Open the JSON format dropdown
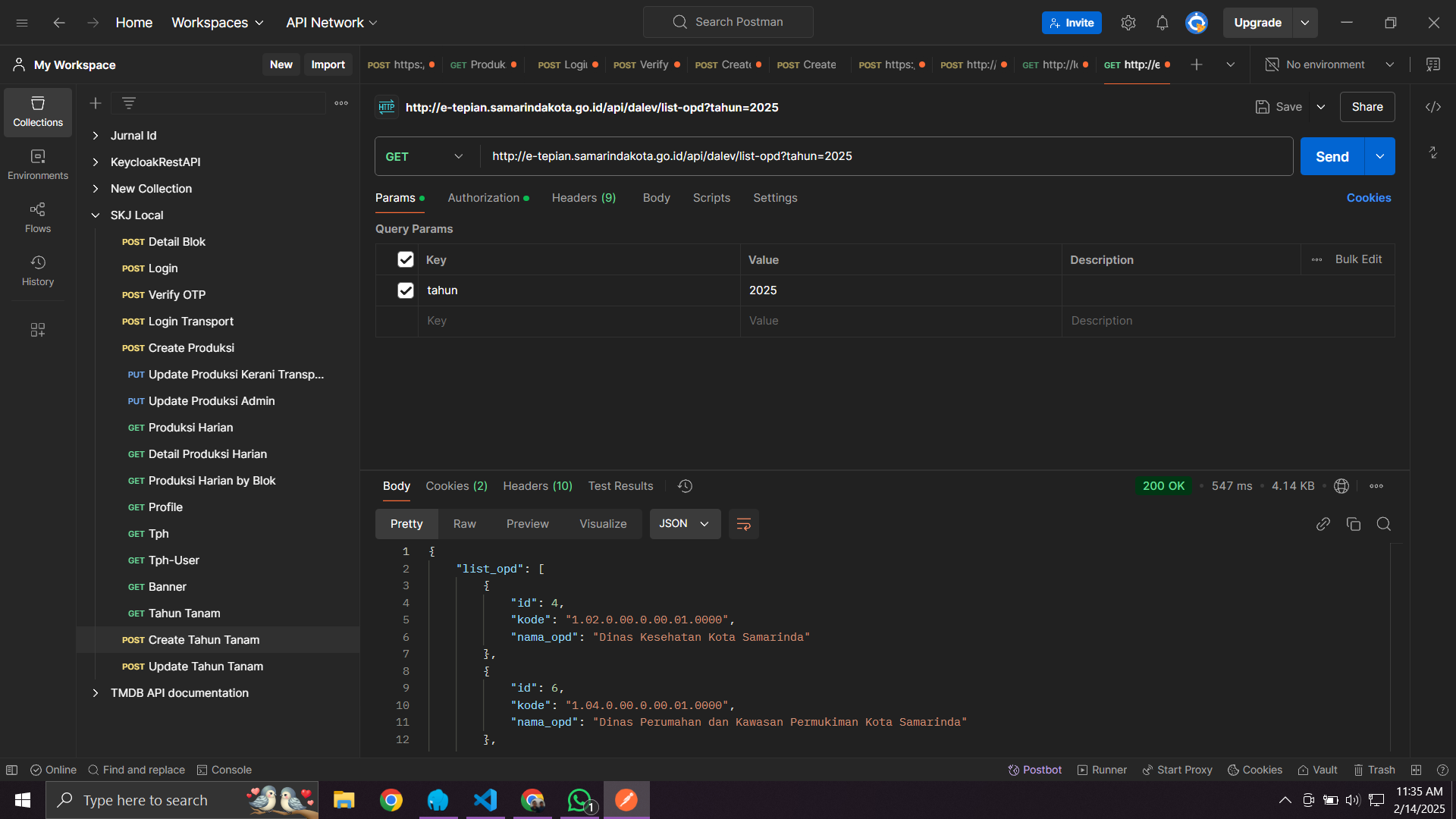The width and height of the screenshot is (1456, 819). (x=684, y=524)
